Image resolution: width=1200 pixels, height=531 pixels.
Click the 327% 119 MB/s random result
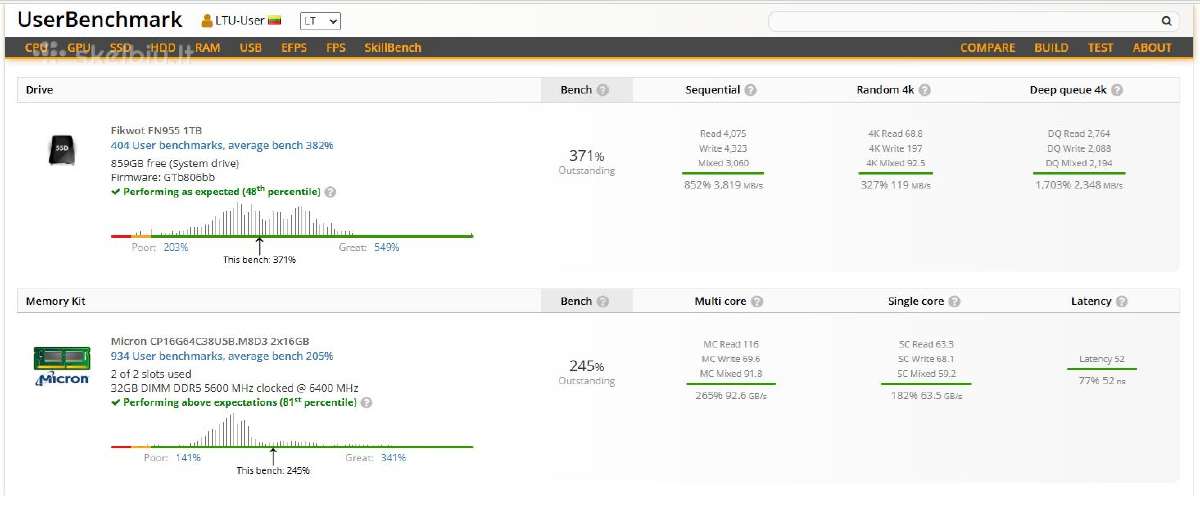[x=895, y=185]
